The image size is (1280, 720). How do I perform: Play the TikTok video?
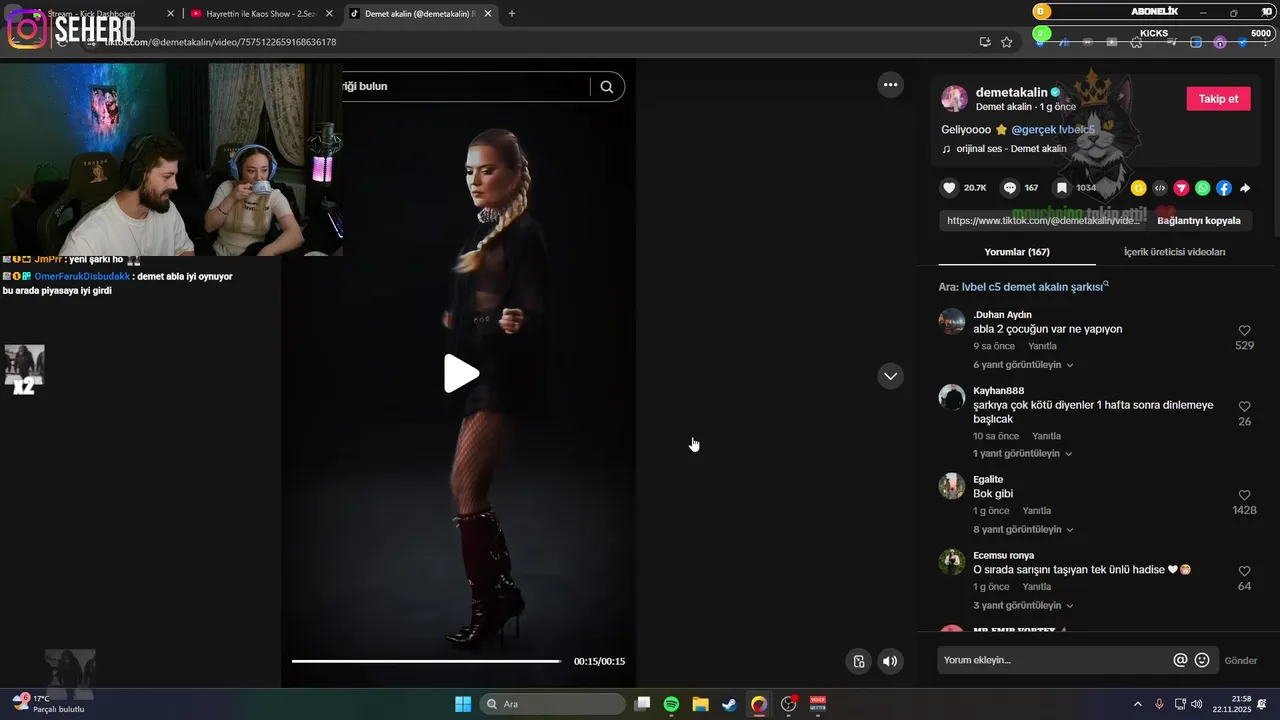461,373
